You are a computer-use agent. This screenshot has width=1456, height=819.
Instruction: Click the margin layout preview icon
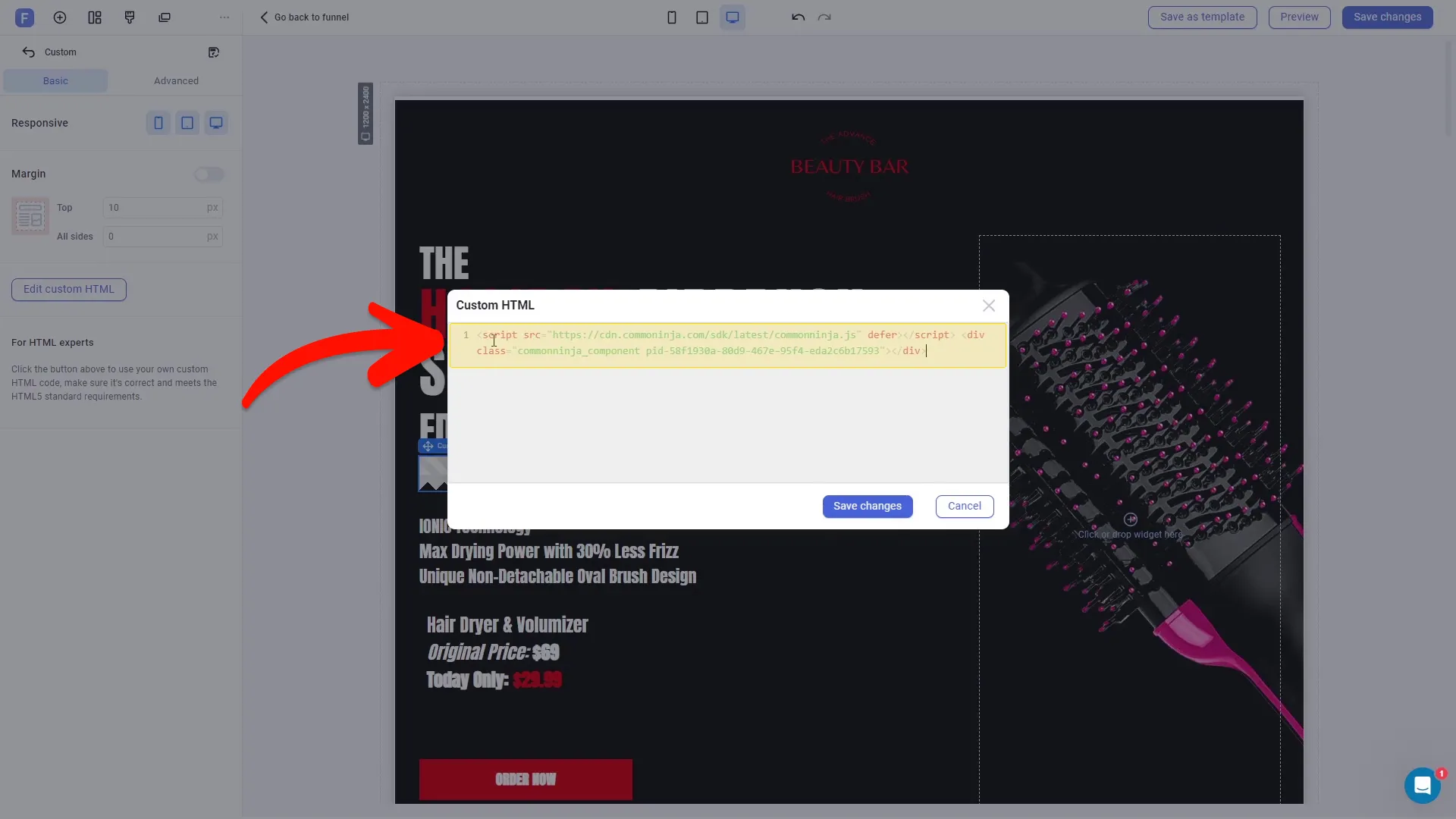click(x=30, y=217)
